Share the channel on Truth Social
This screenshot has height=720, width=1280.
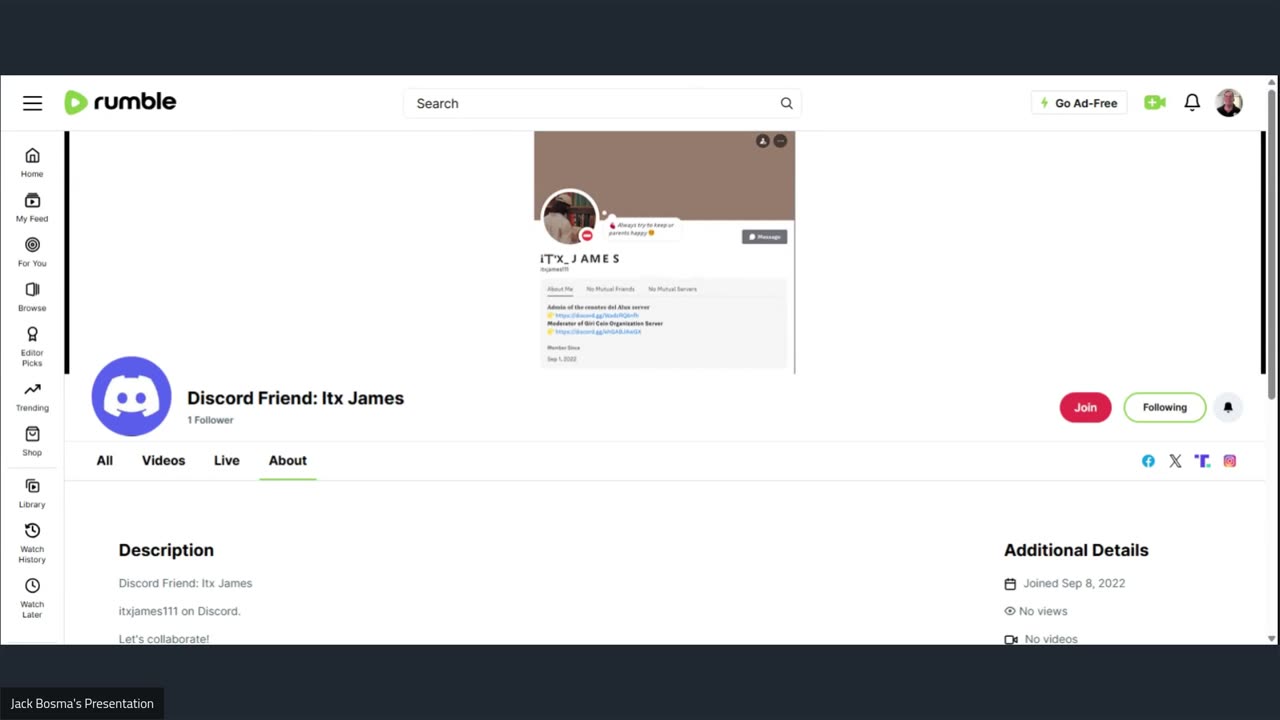1202,461
